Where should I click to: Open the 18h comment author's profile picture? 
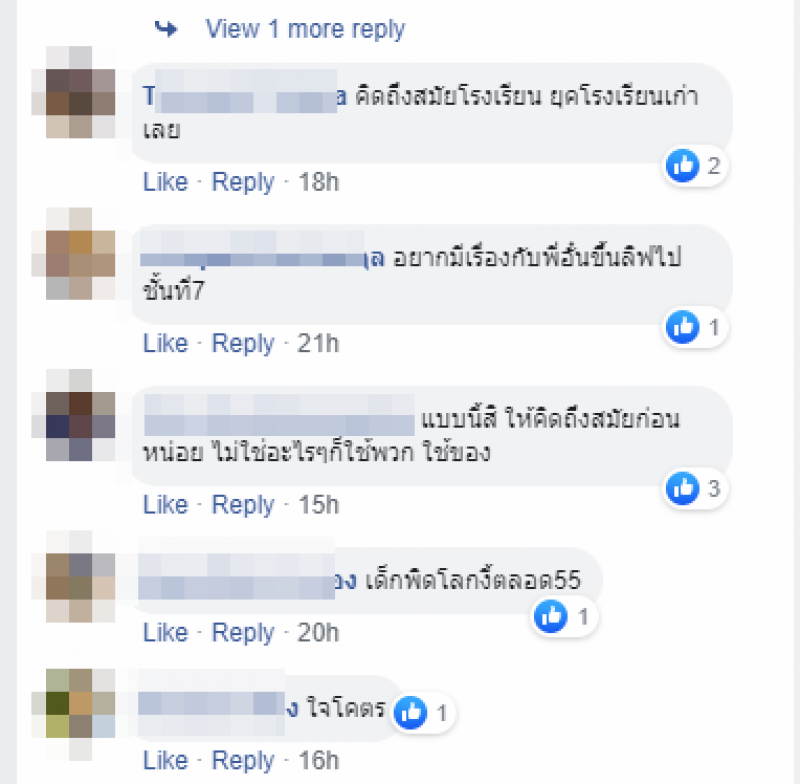[80, 92]
